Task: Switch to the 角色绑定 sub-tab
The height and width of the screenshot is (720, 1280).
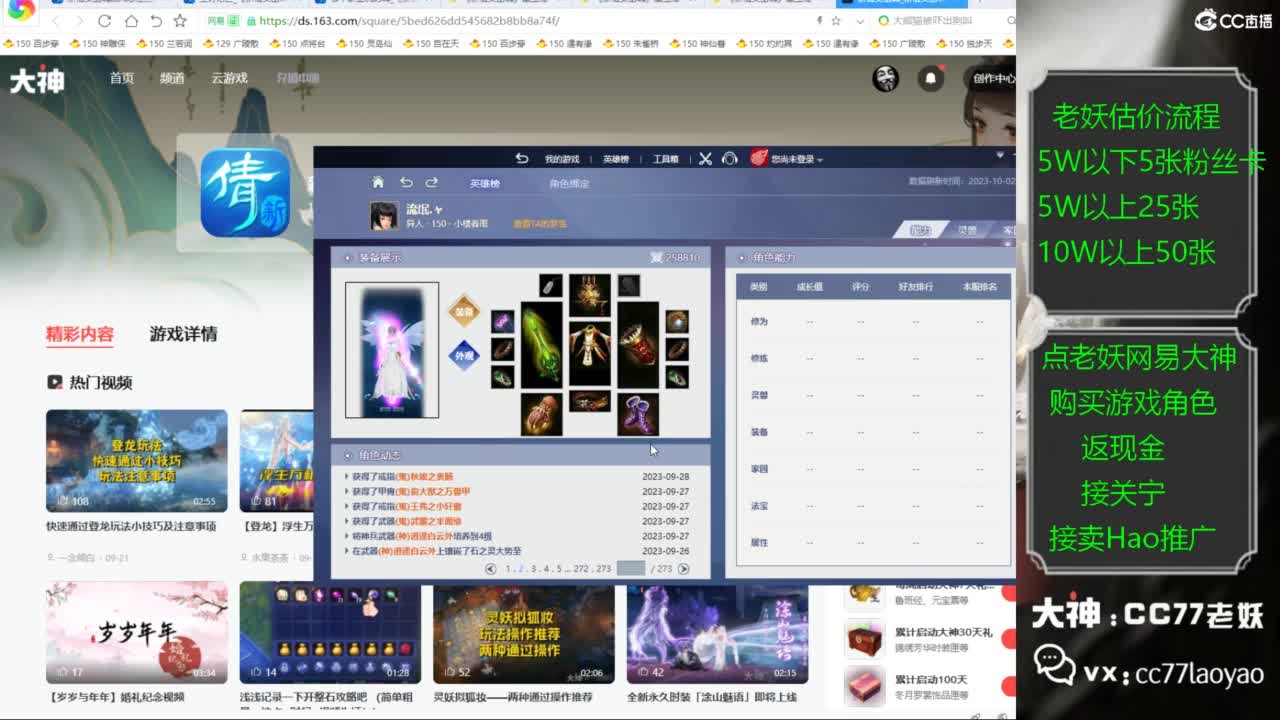Action: pyautogui.click(x=569, y=184)
